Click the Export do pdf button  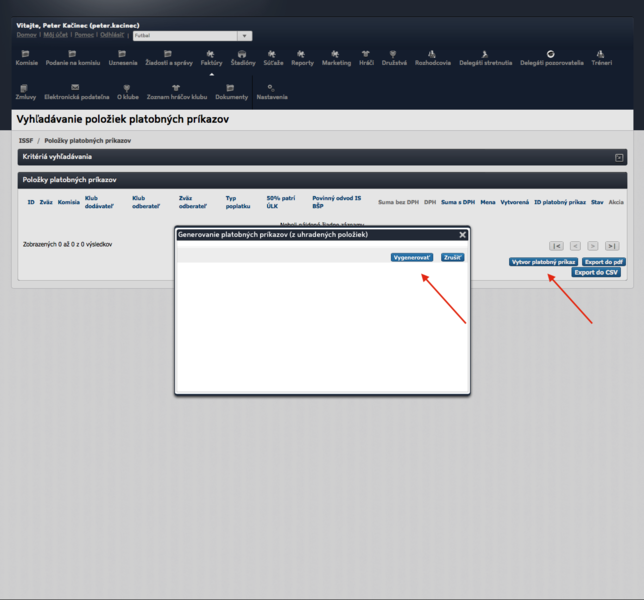coord(604,262)
